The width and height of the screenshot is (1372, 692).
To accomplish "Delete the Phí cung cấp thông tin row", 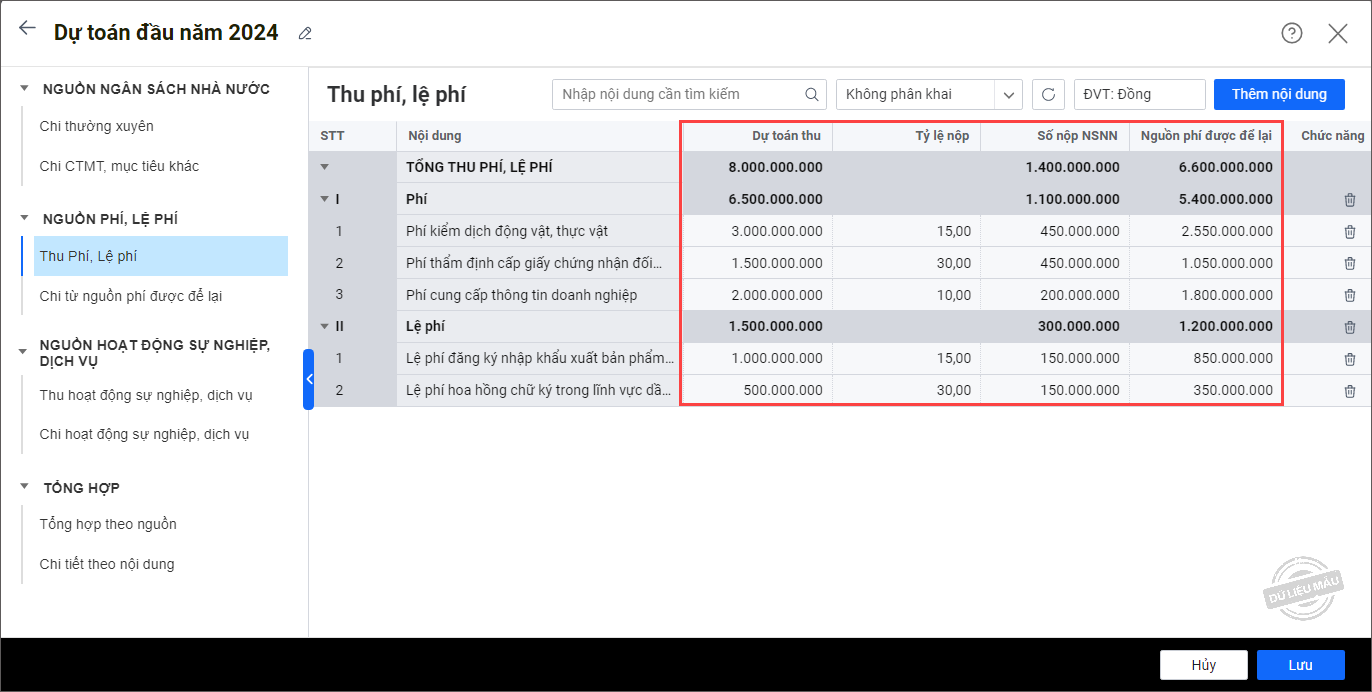I will click(x=1349, y=295).
